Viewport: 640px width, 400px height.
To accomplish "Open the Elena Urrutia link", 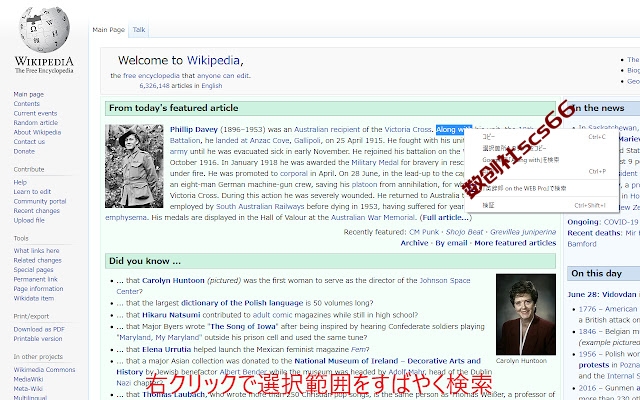I will pyautogui.click(x=167, y=349).
